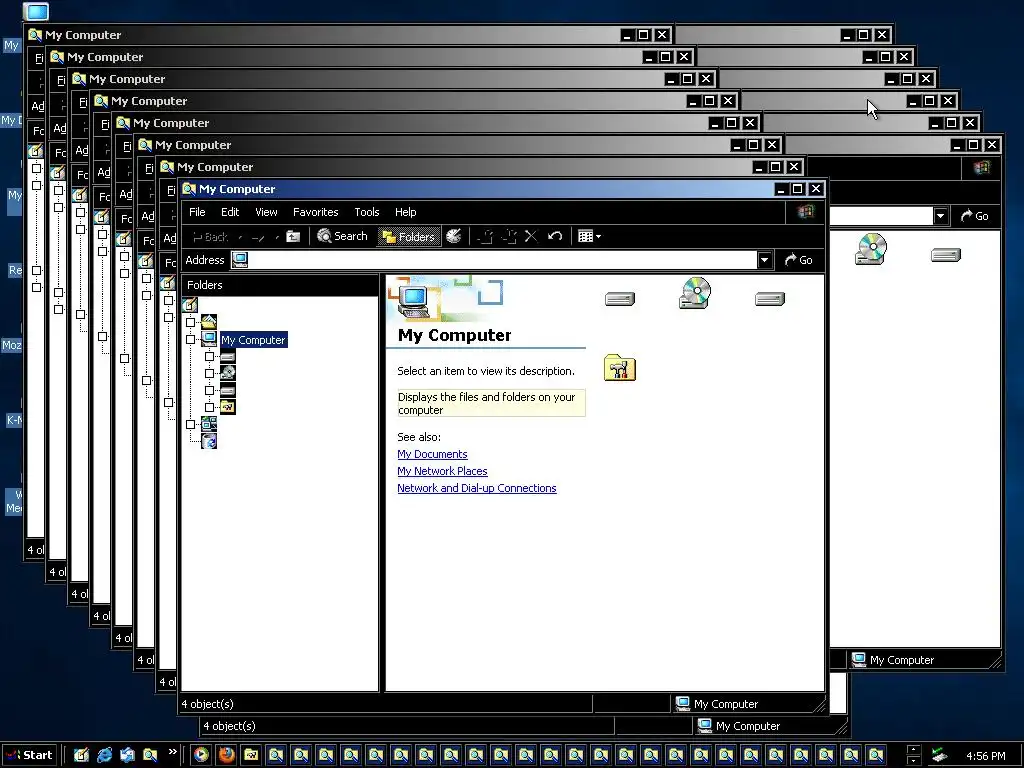Click the Windows logo throbber beside Help menu
This screenshot has height=768, width=1024.
[x=806, y=212]
